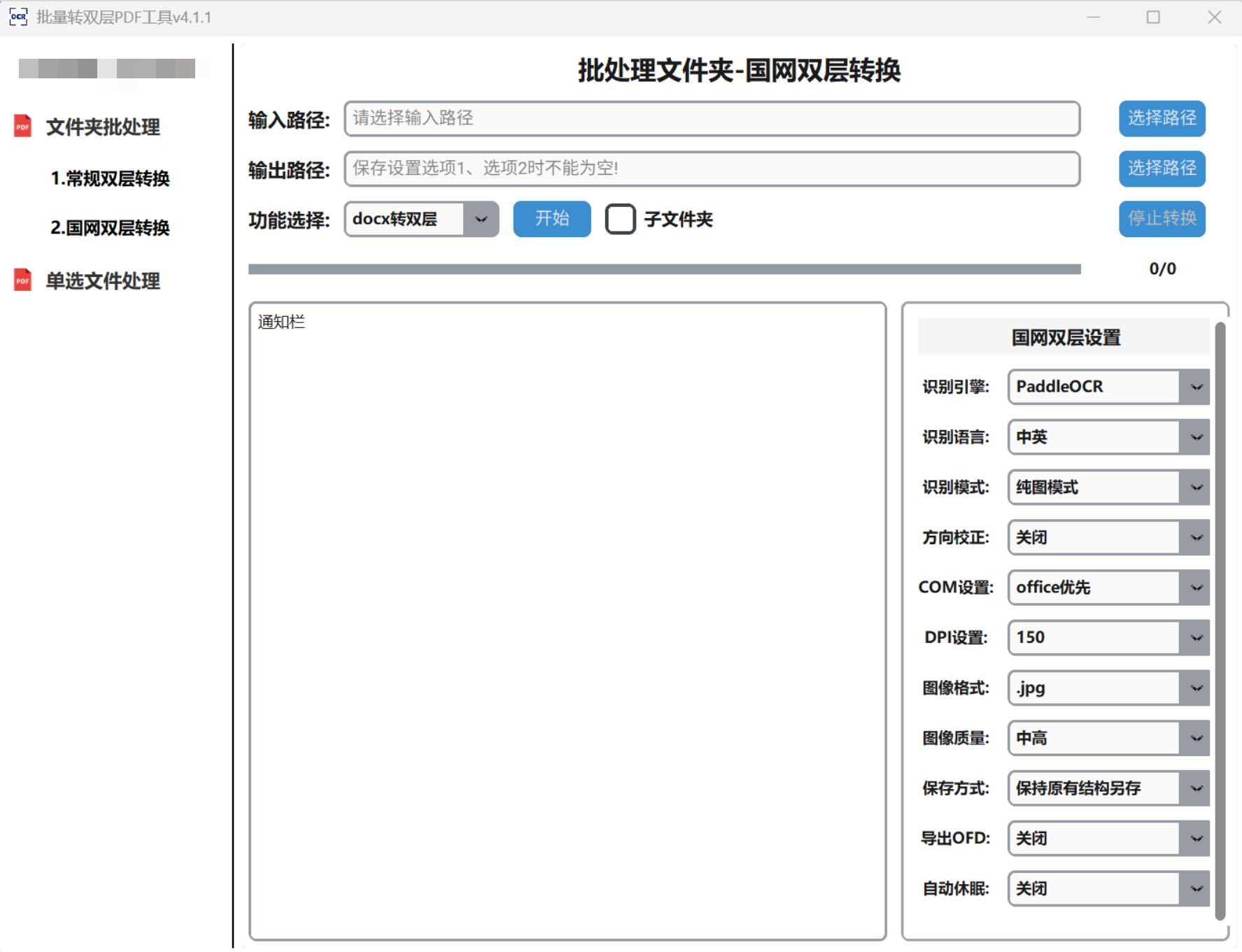Click 选择路径 button for 输入路径

(1162, 118)
